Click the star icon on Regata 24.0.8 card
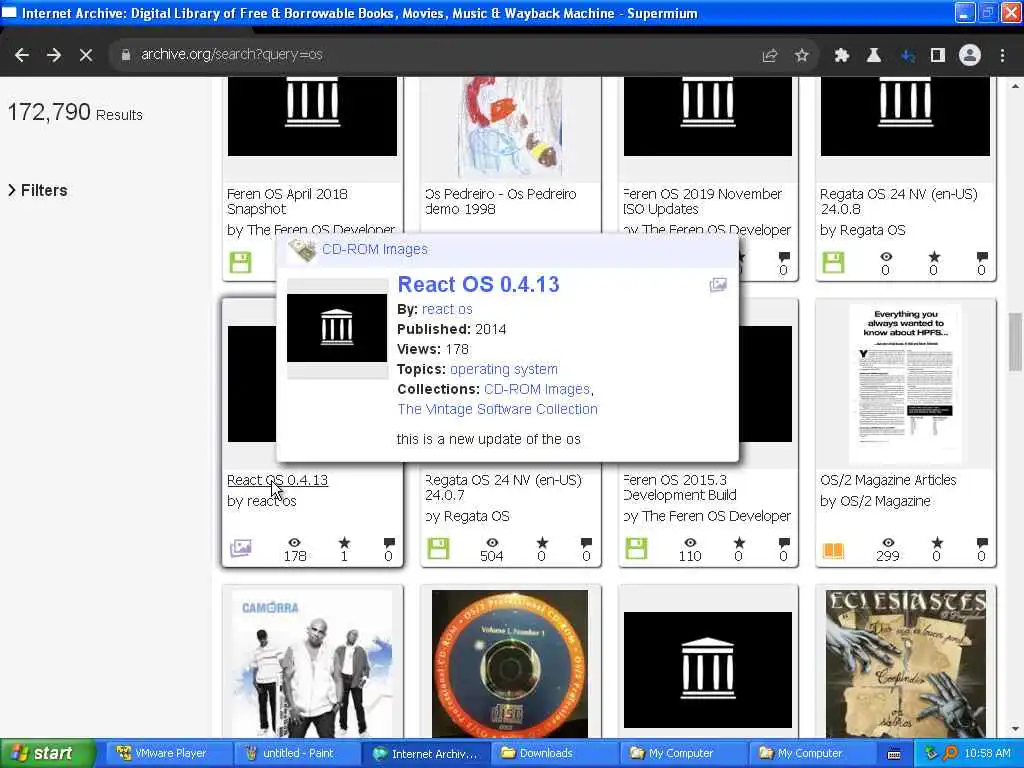Viewport: 1024px width, 768px height. (934, 257)
